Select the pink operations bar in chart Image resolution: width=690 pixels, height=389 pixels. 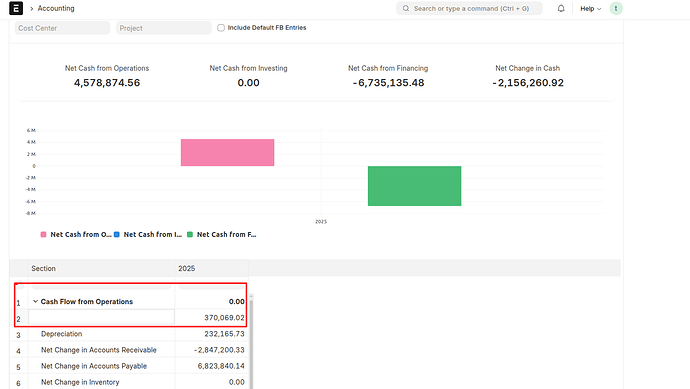228,152
